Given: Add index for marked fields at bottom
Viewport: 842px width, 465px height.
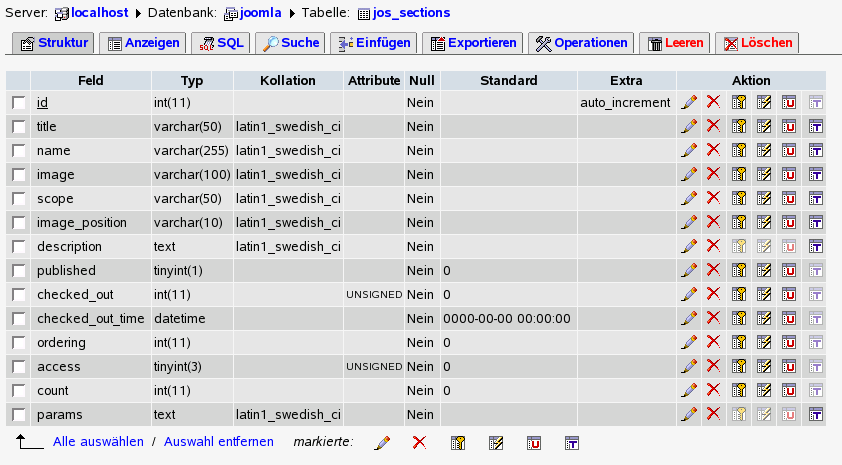Looking at the screenshot, I should pos(496,443).
